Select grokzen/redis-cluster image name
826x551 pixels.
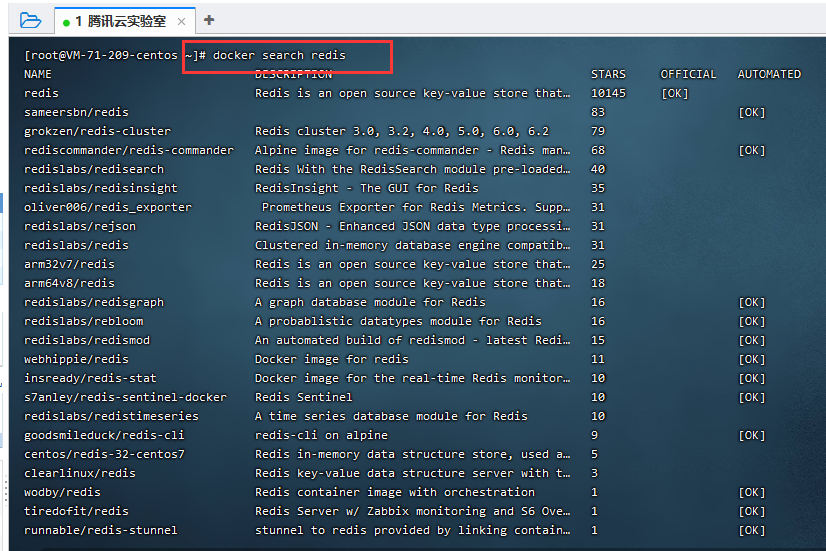click(x=97, y=131)
